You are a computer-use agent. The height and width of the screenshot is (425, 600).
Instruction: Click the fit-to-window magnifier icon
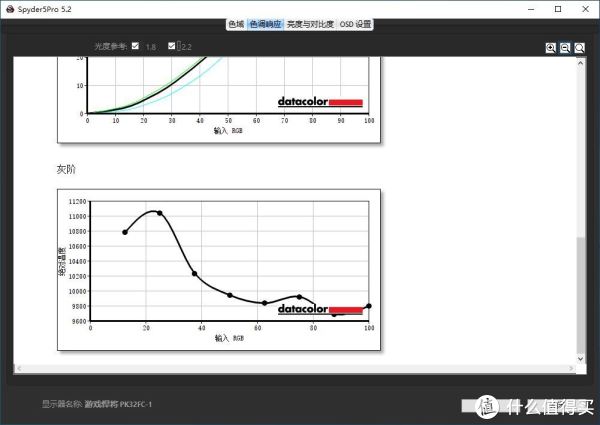[580, 47]
